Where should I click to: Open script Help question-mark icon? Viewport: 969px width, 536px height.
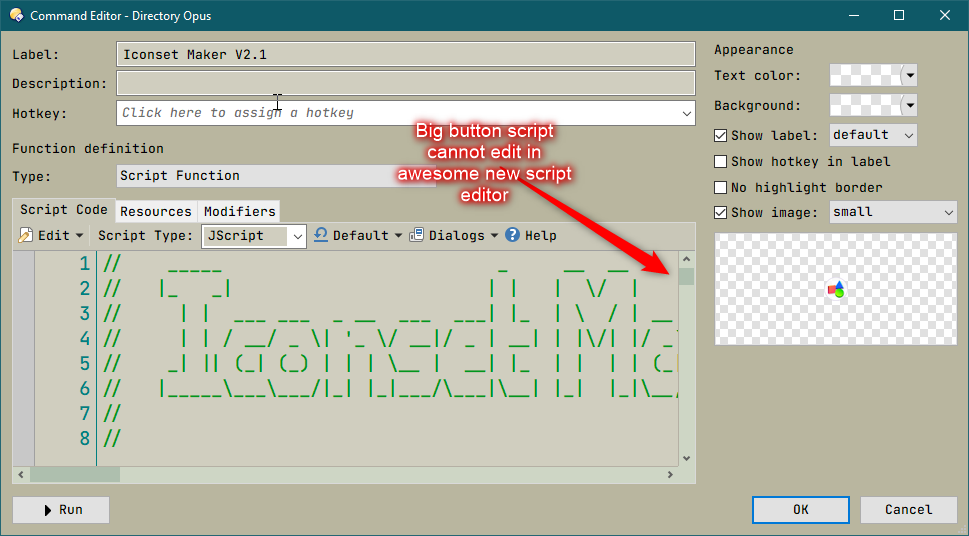point(512,235)
